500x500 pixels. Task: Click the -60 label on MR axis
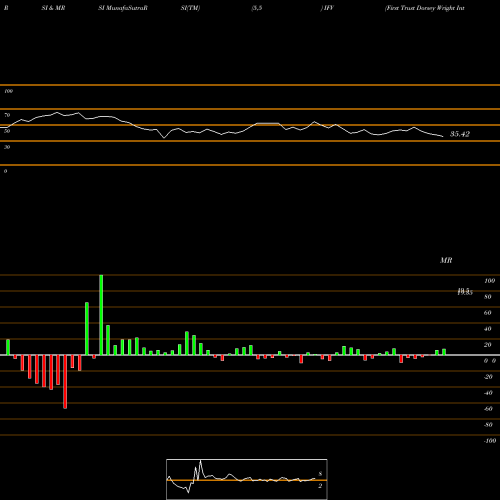pyautogui.click(x=488, y=409)
